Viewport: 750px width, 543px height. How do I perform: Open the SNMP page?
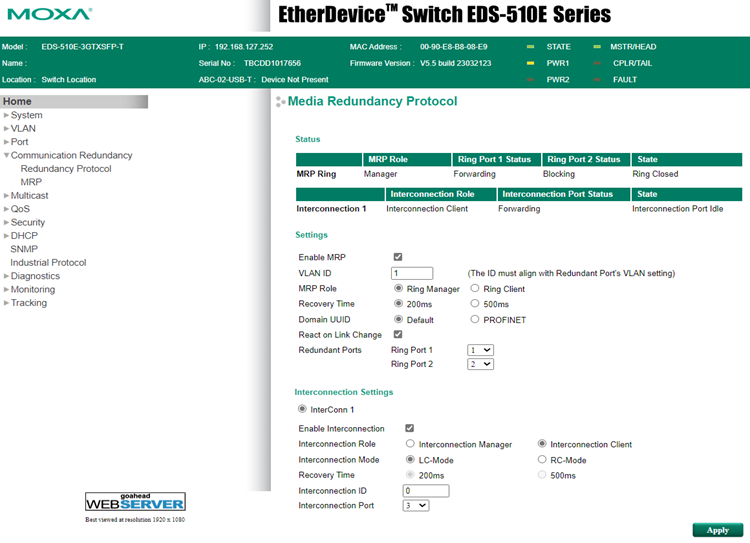(x=24, y=249)
